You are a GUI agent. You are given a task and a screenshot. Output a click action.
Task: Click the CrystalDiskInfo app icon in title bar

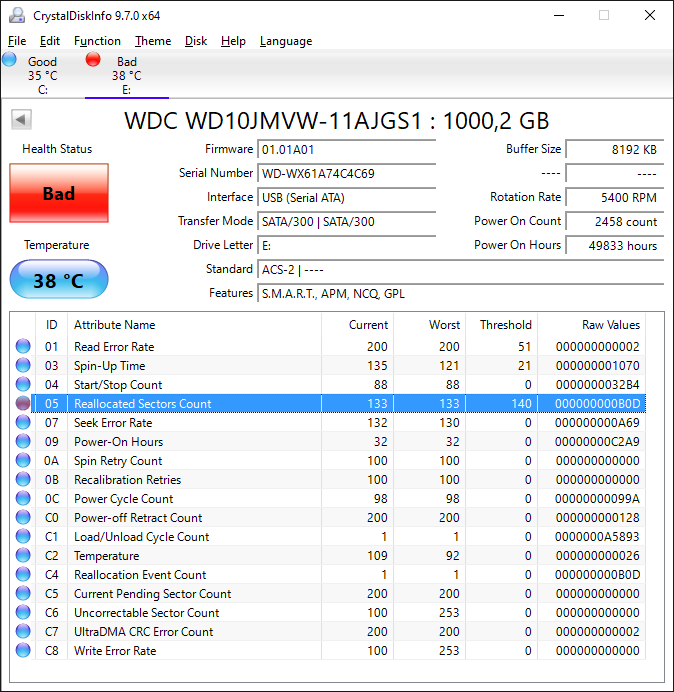(x=17, y=15)
